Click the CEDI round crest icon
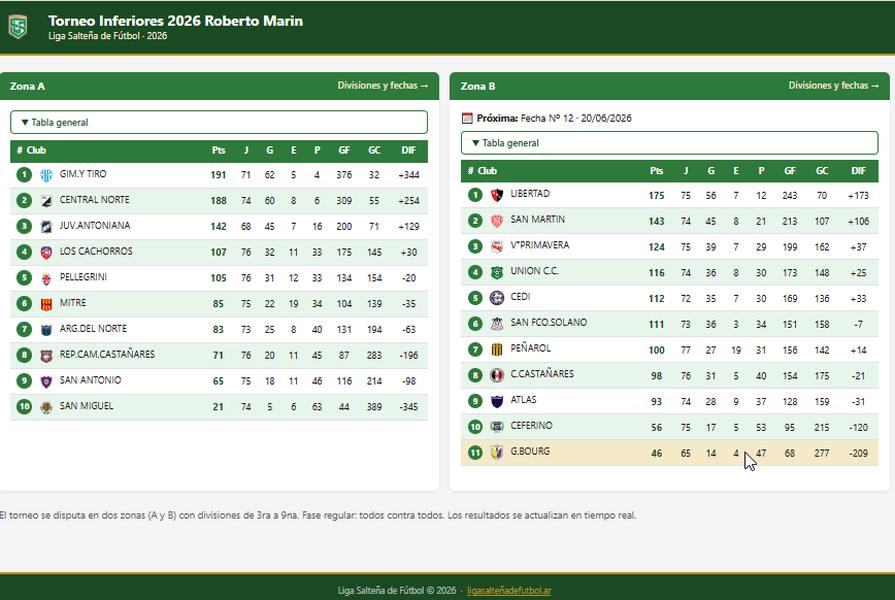Screen dimensions: 895x600 point(497,298)
